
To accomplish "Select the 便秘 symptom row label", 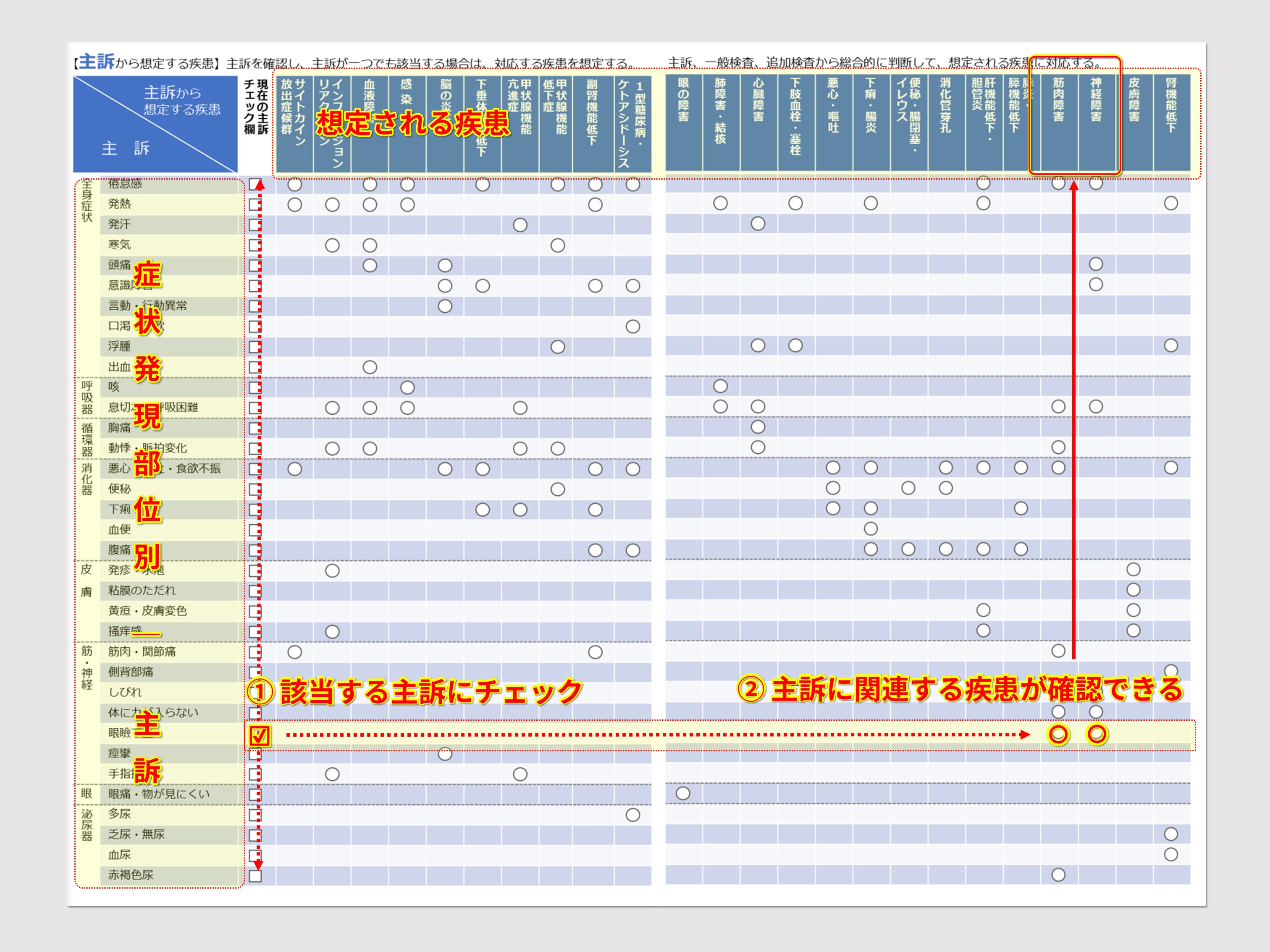I will [120, 489].
